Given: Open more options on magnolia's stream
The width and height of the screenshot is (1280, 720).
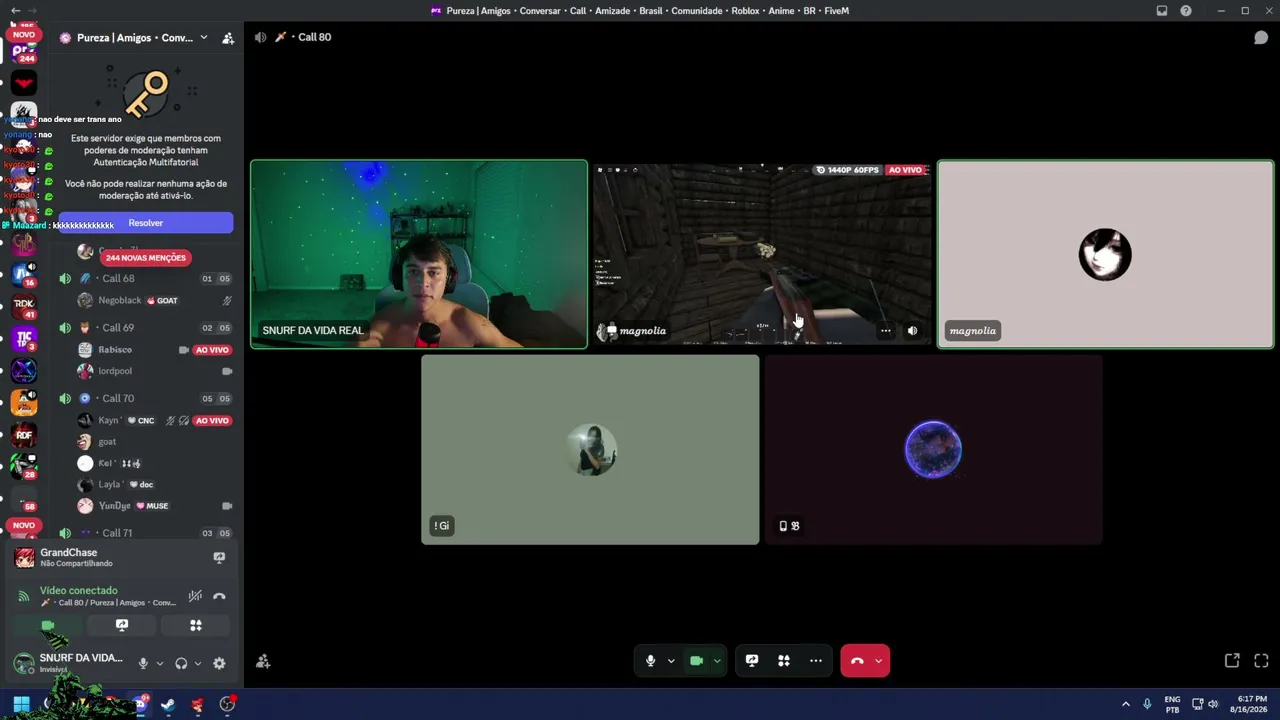Looking at the screenshot, I should pyautogui.click(x=886, y=331).
